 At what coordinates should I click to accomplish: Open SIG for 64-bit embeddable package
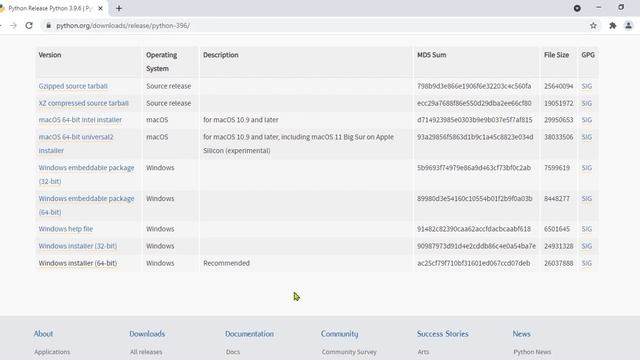[x=587, y=199]
